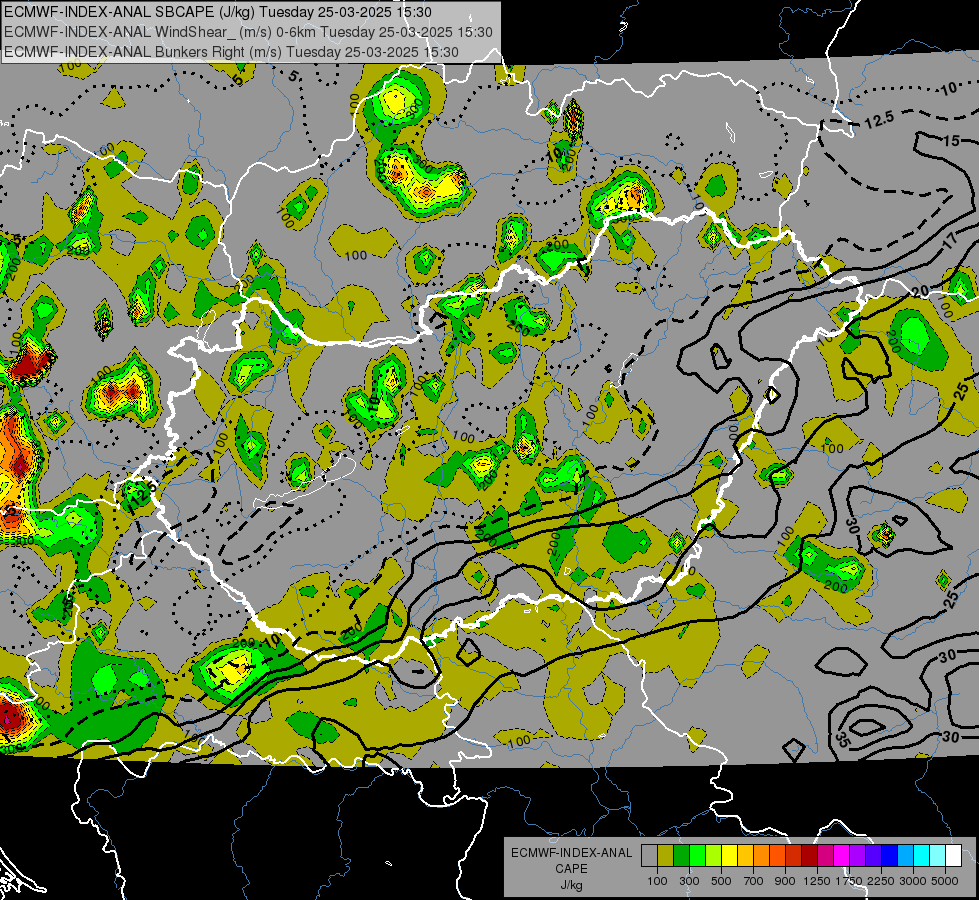Select the cyan legend swatch

(x=922, y=856)
